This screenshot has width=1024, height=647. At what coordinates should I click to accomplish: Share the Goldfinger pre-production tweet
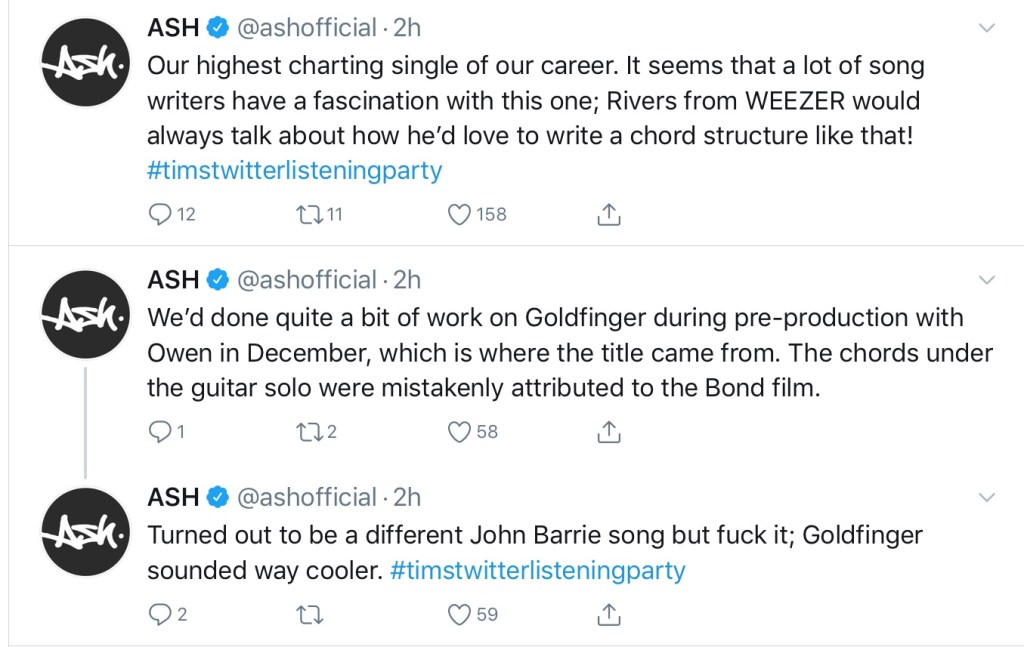coord(609,432)
